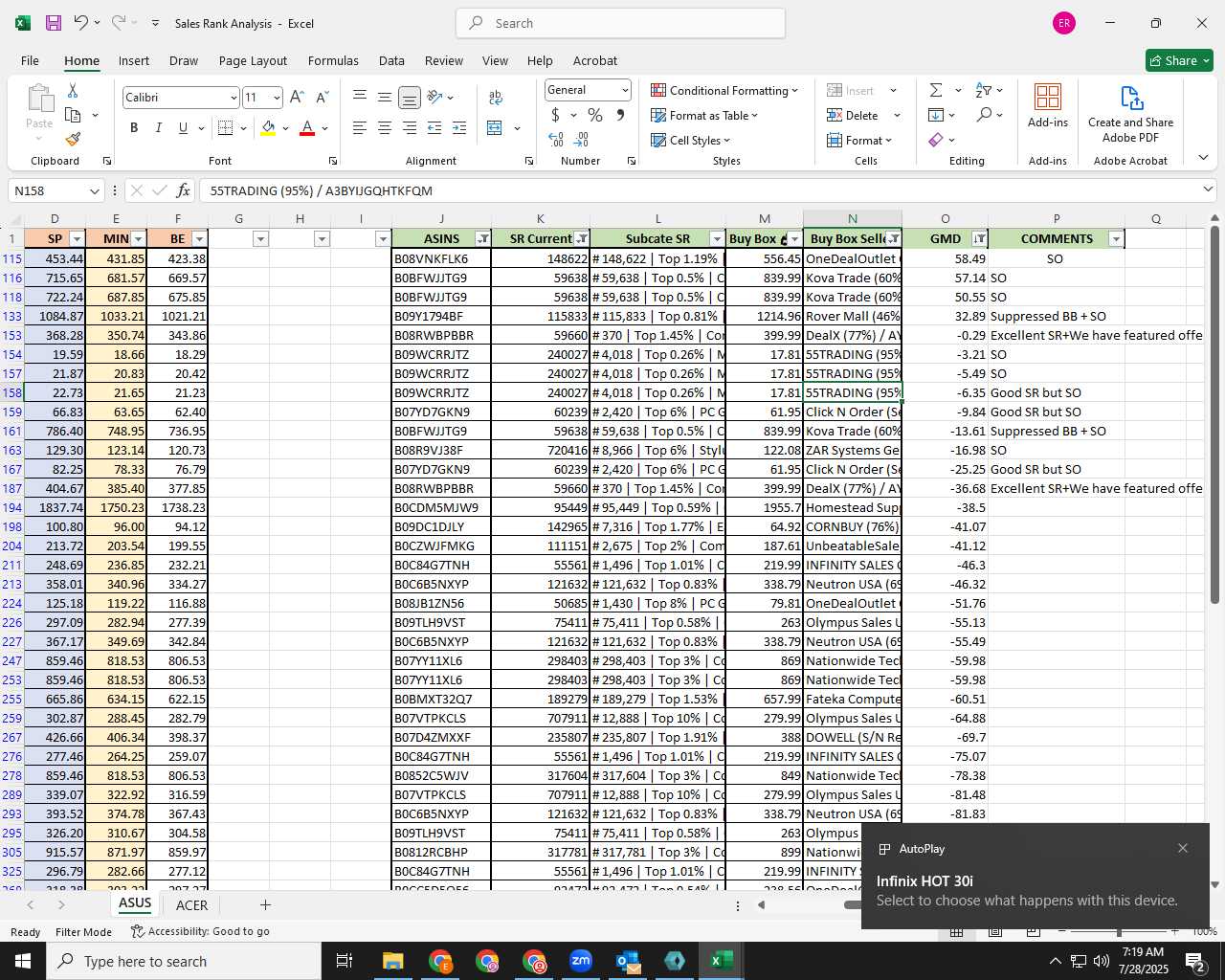Click the Paste clipboard icon
The image size is (1225, 980).
pyautogui.click(x=39, y=99)
